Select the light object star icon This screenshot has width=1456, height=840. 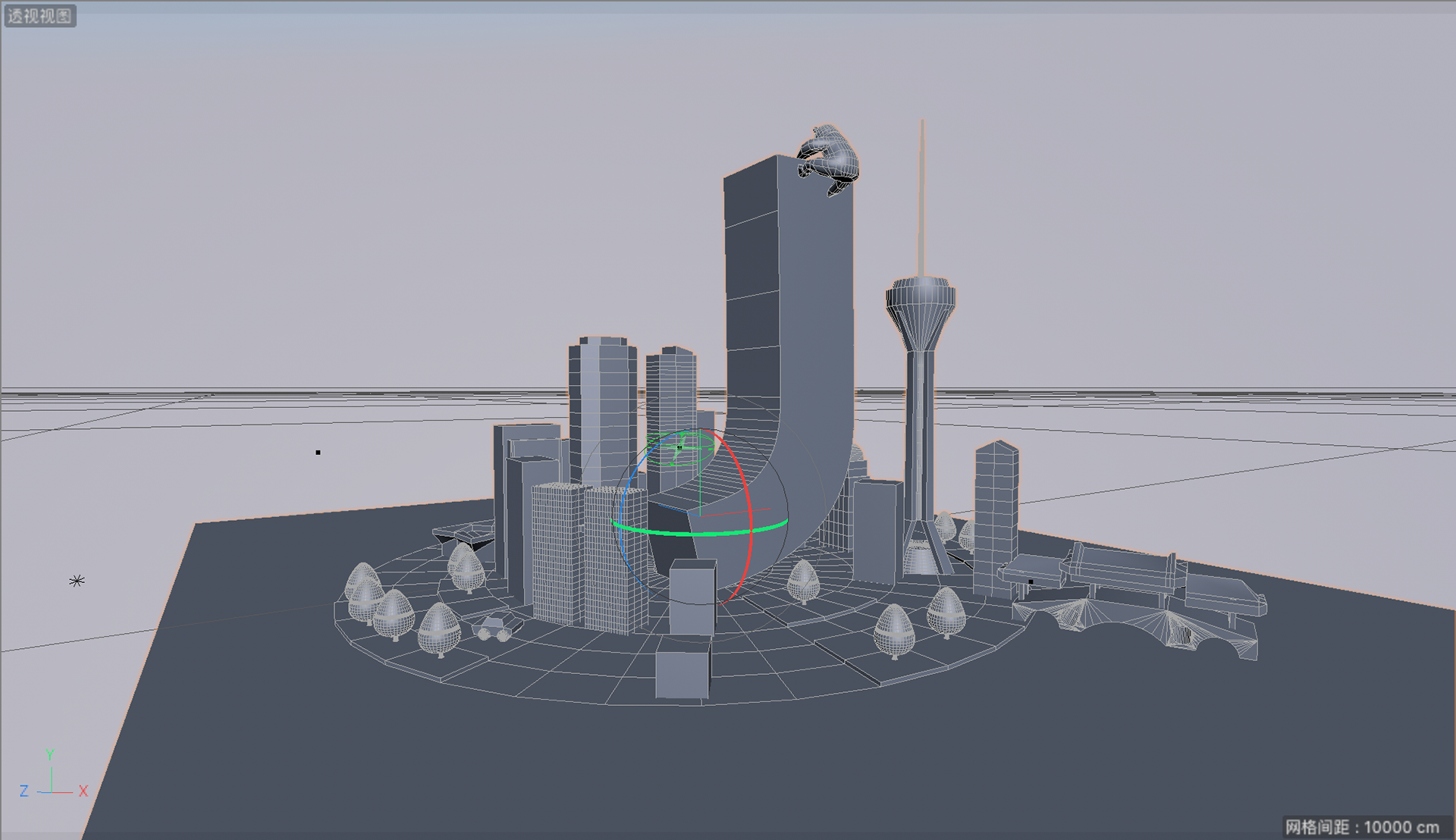pyautogui.click(x=77, y=581)
